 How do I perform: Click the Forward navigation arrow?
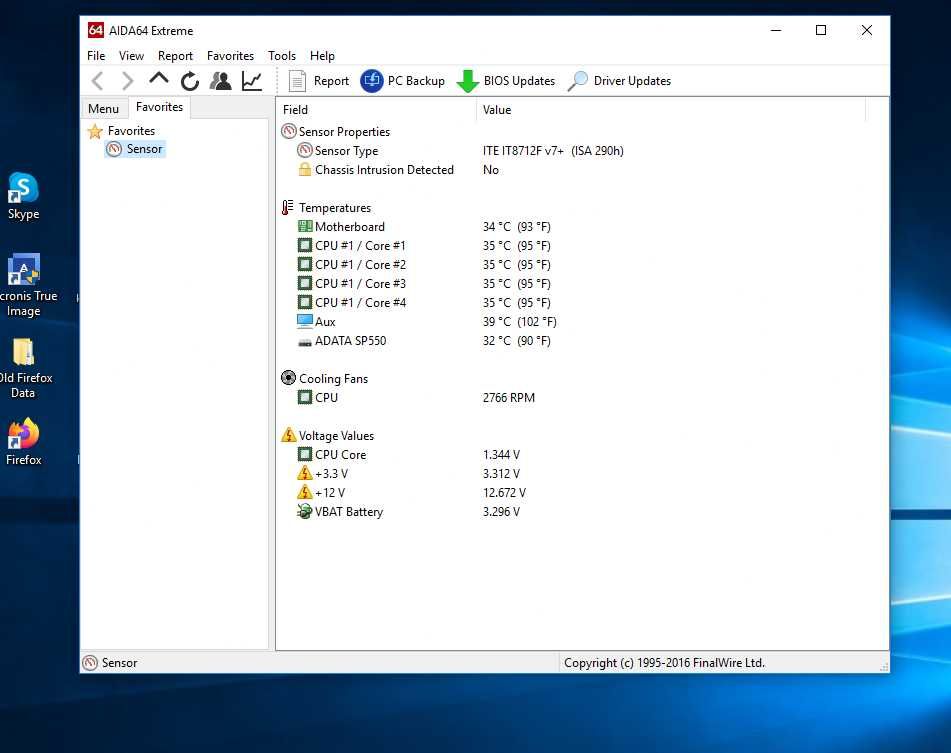[x=127, y=81]
